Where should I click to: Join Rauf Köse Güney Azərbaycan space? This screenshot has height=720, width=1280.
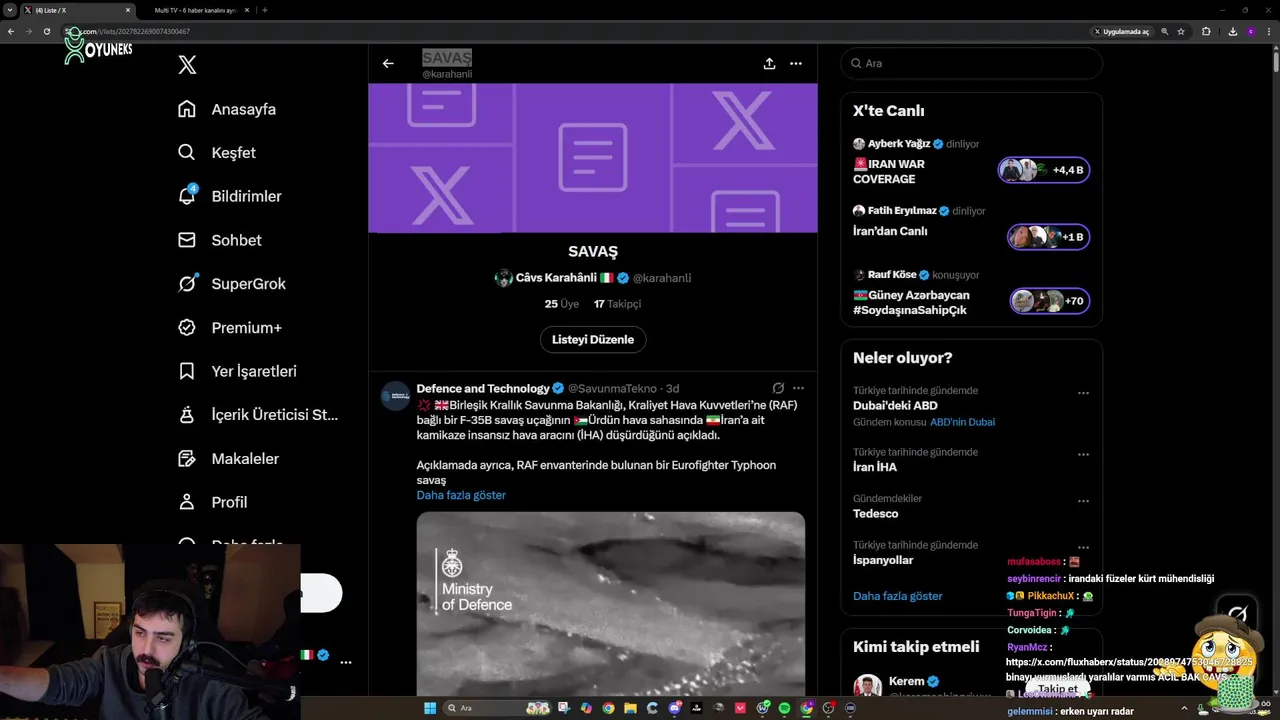[x=1050, y=301]
